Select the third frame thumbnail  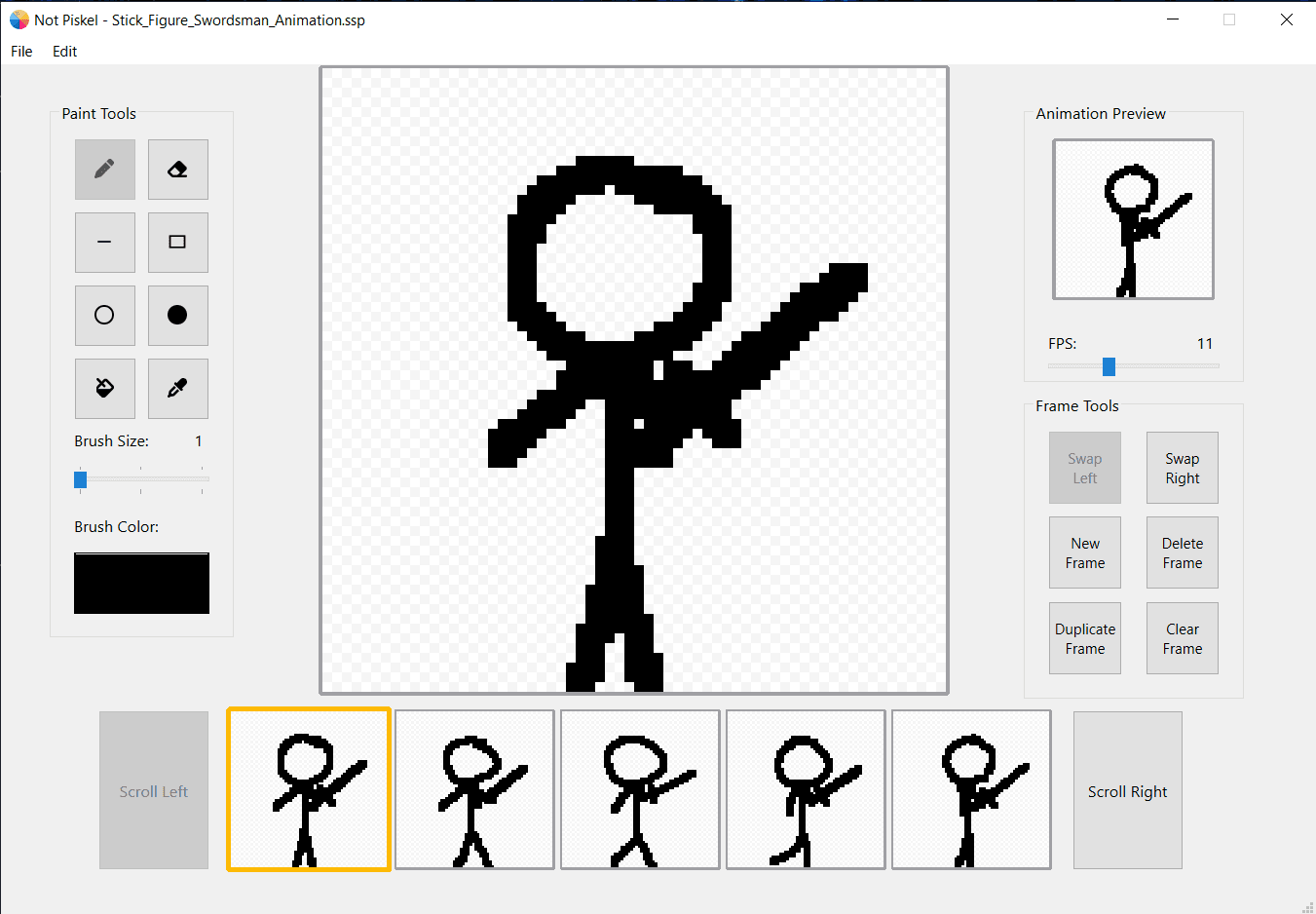pyautogui.click(x=640, y=789)
